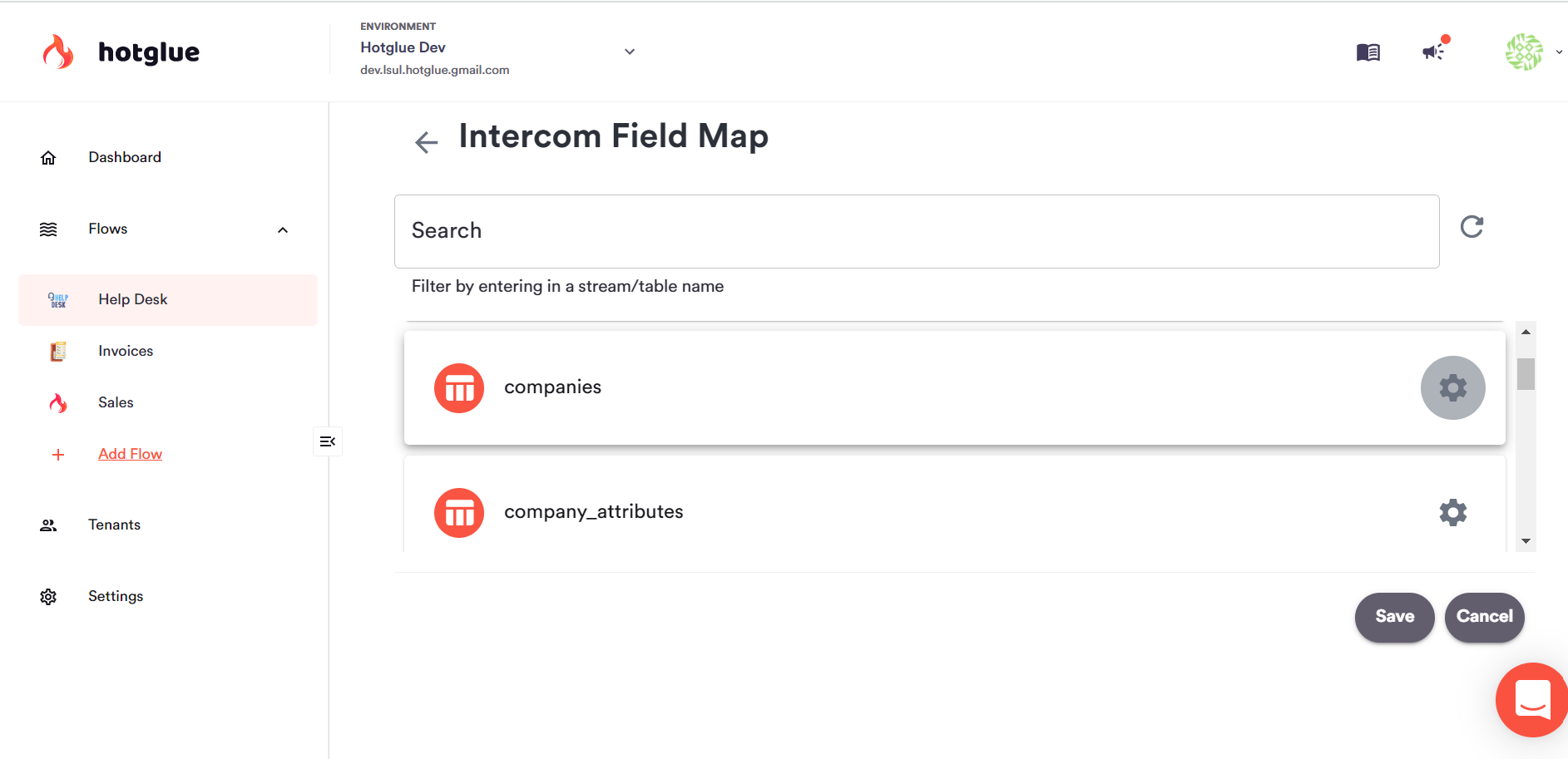Click the Dashboard home icon
Screen dimensions: 1568x759
48,158
